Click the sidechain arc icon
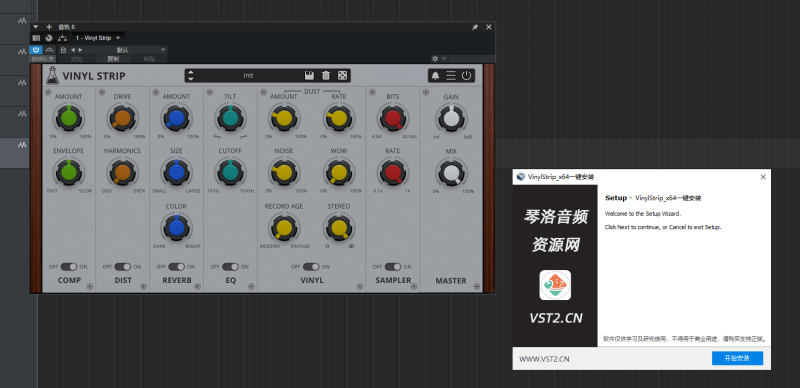The height and width of the screenshot is (388, 800). click(49, 50)
